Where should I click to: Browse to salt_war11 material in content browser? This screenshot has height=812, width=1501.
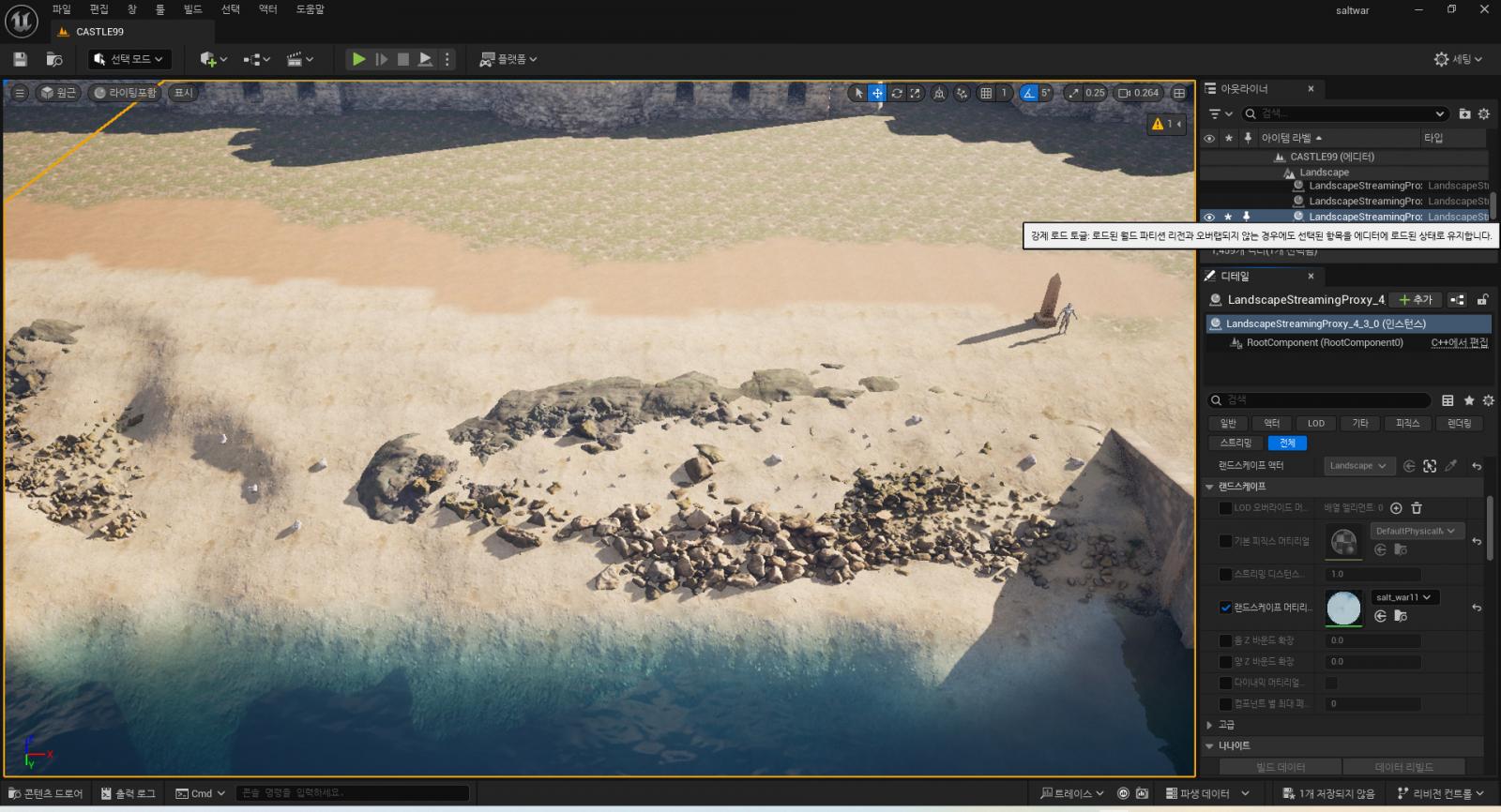(x=1401, y=616)
